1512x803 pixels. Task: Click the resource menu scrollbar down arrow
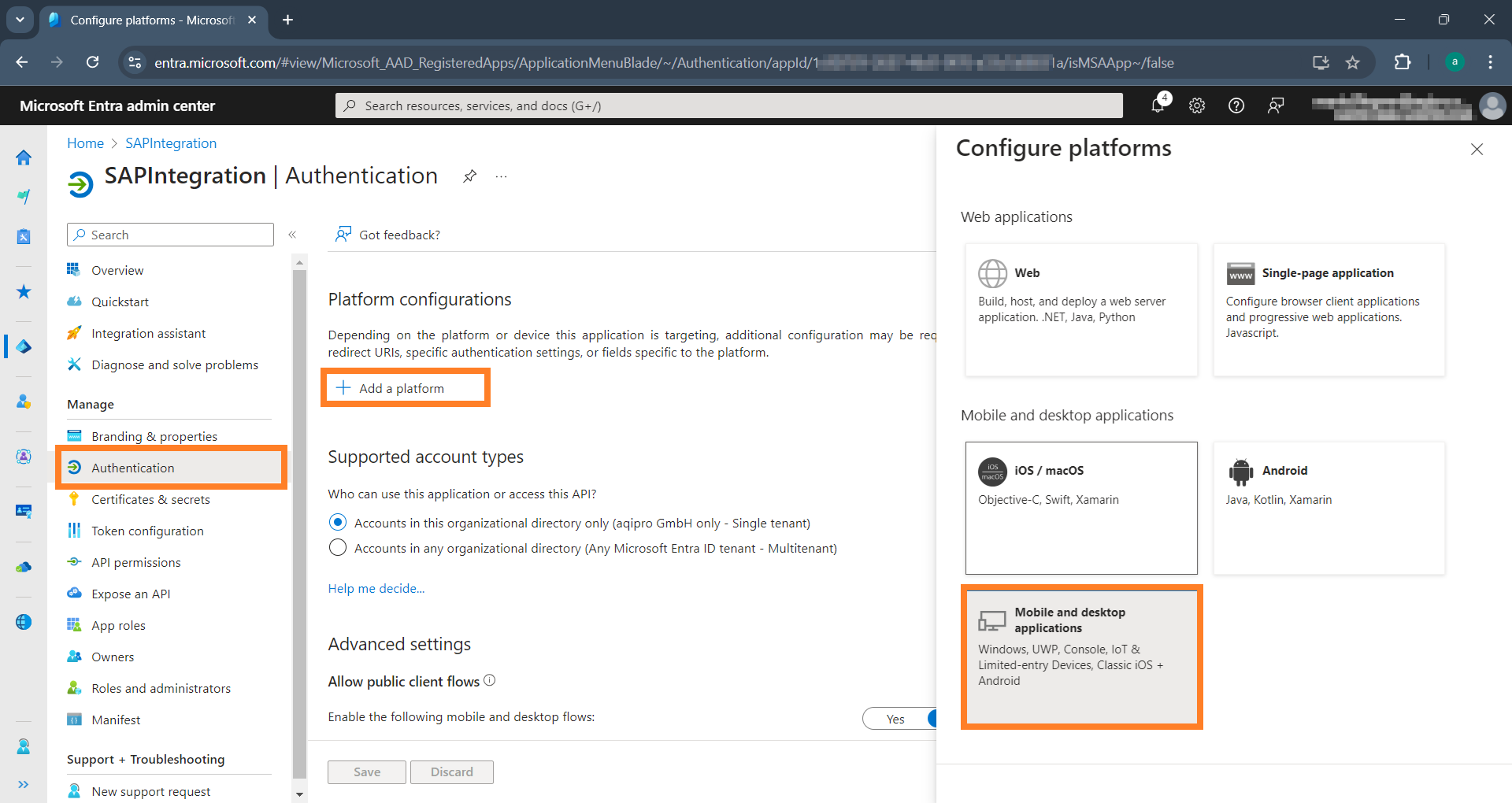299,794
